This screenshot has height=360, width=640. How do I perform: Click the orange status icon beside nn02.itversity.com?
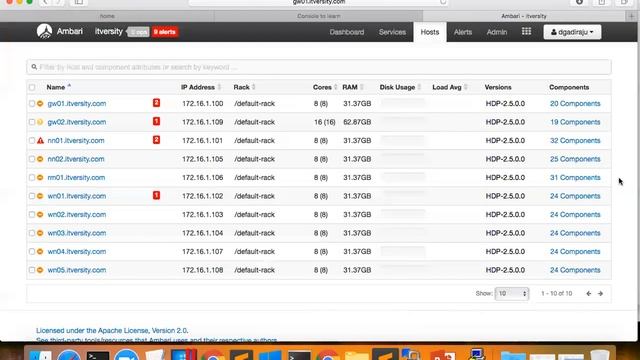[x=40, y=159]
